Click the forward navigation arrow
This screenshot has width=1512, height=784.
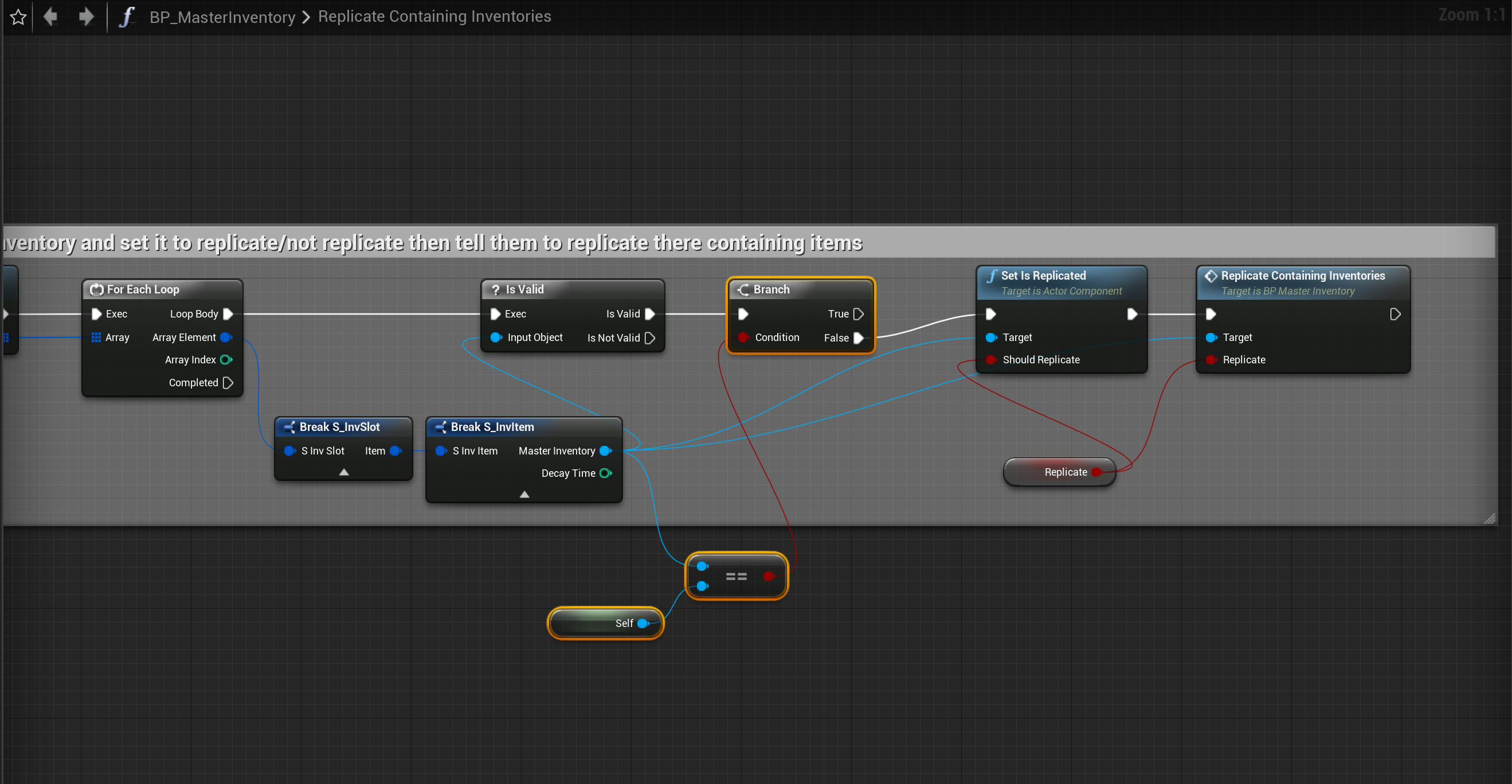pyautogui.click(x=87, y=17)
